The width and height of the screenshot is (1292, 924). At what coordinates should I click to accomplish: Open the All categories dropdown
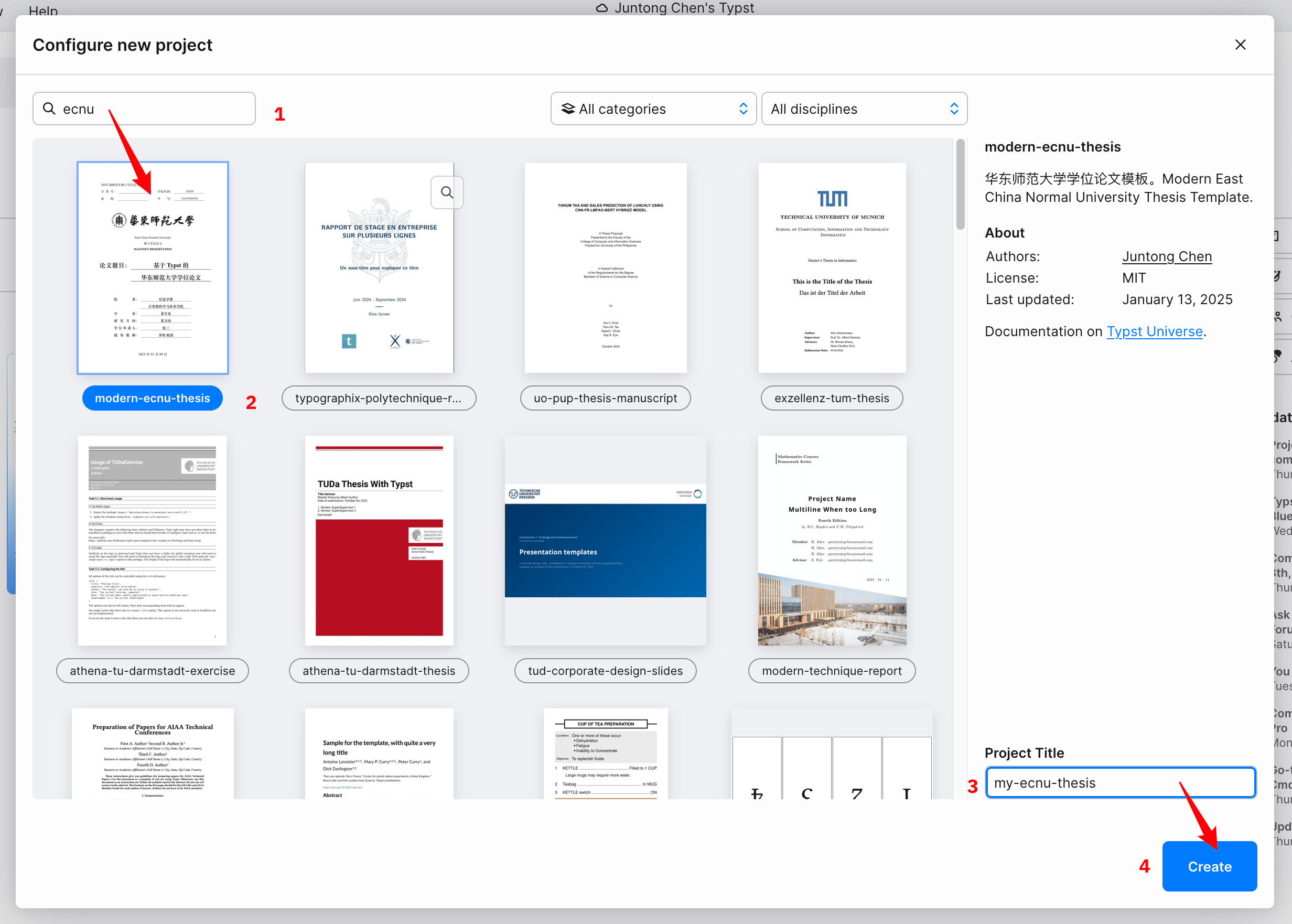pyautogui.click(x=652, y=109)
